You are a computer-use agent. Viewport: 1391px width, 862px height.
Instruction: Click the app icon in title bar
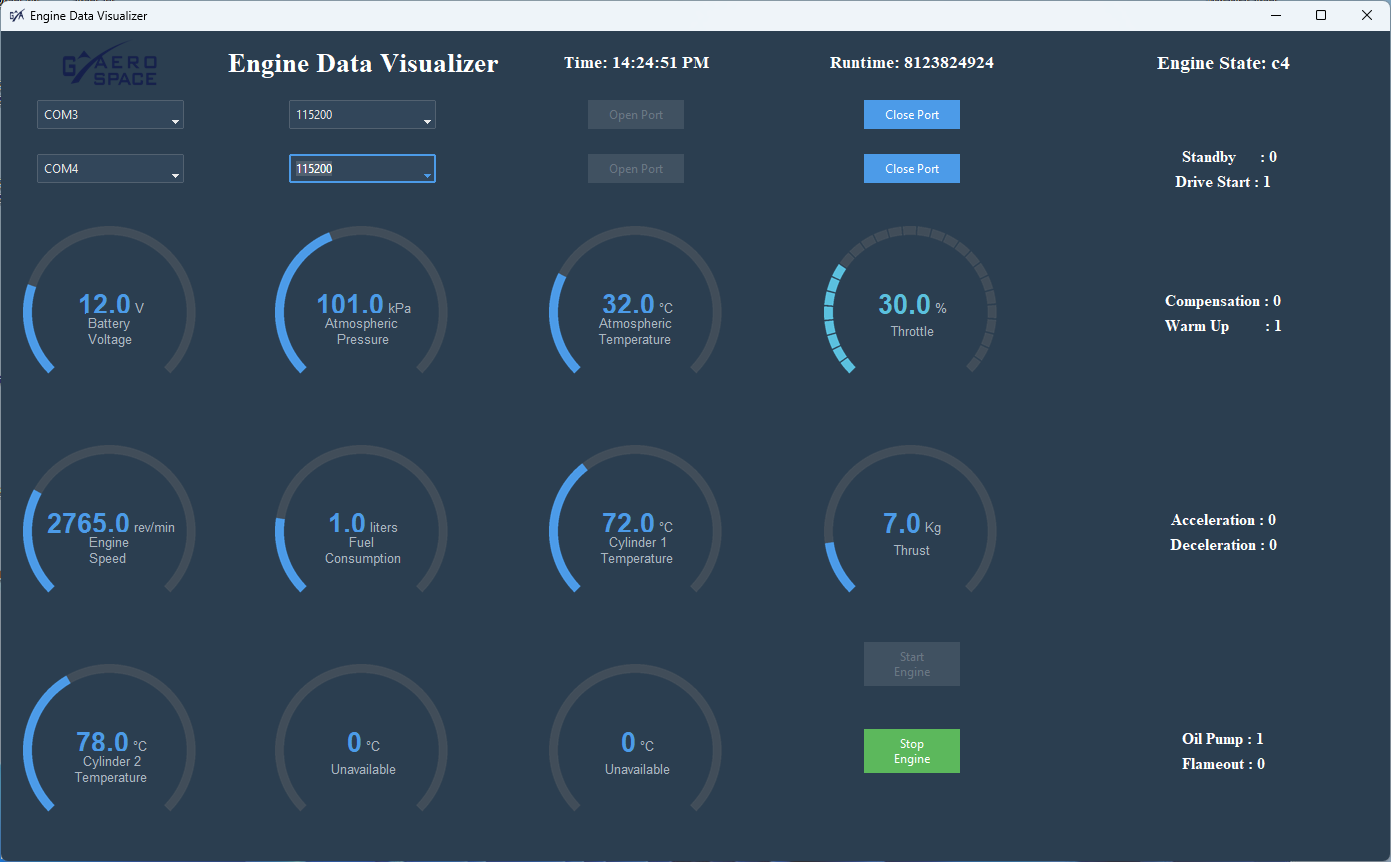click(x=16, y=16)
